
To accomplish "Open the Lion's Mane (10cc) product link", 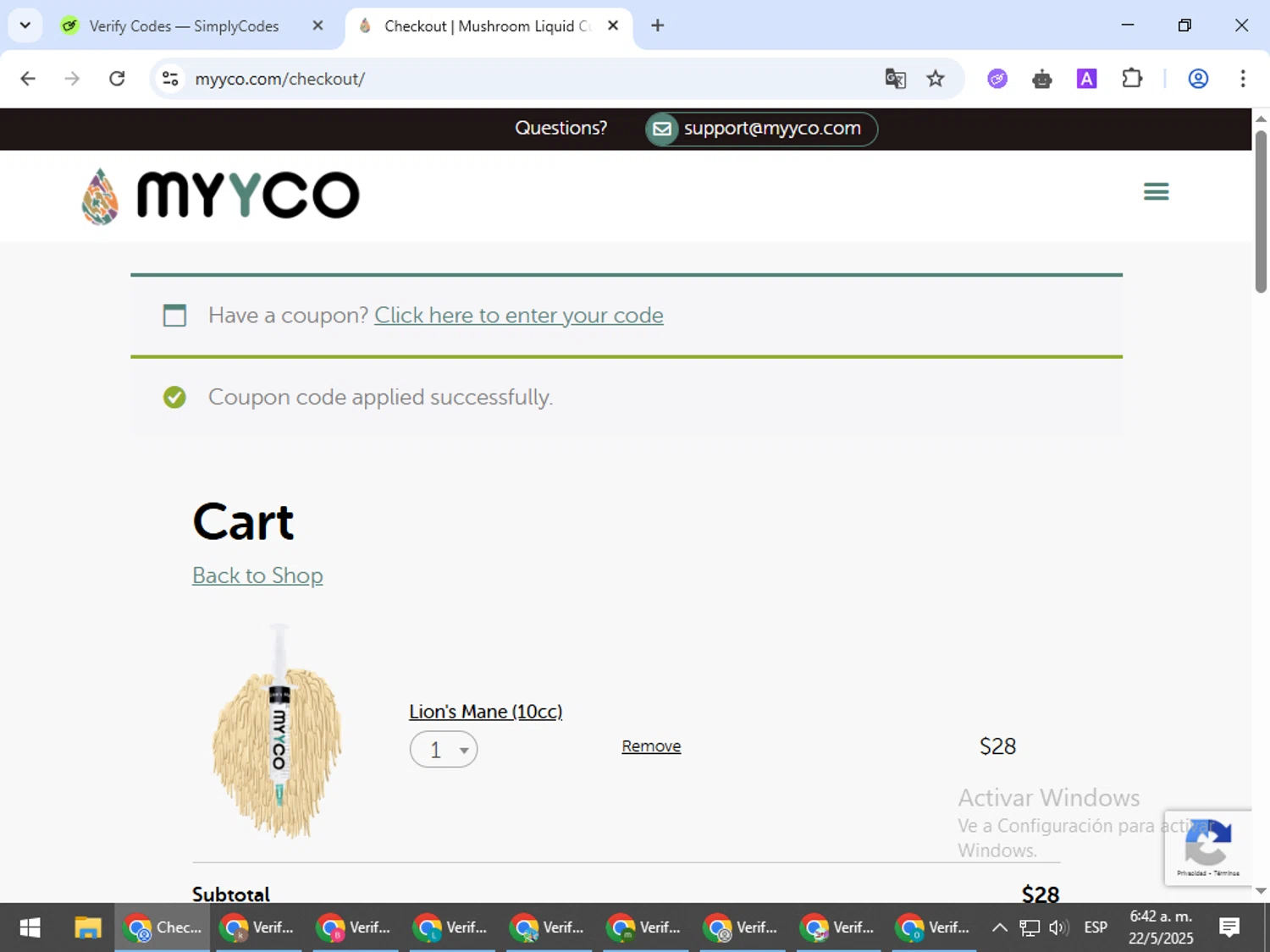I will tap(485, 712).
